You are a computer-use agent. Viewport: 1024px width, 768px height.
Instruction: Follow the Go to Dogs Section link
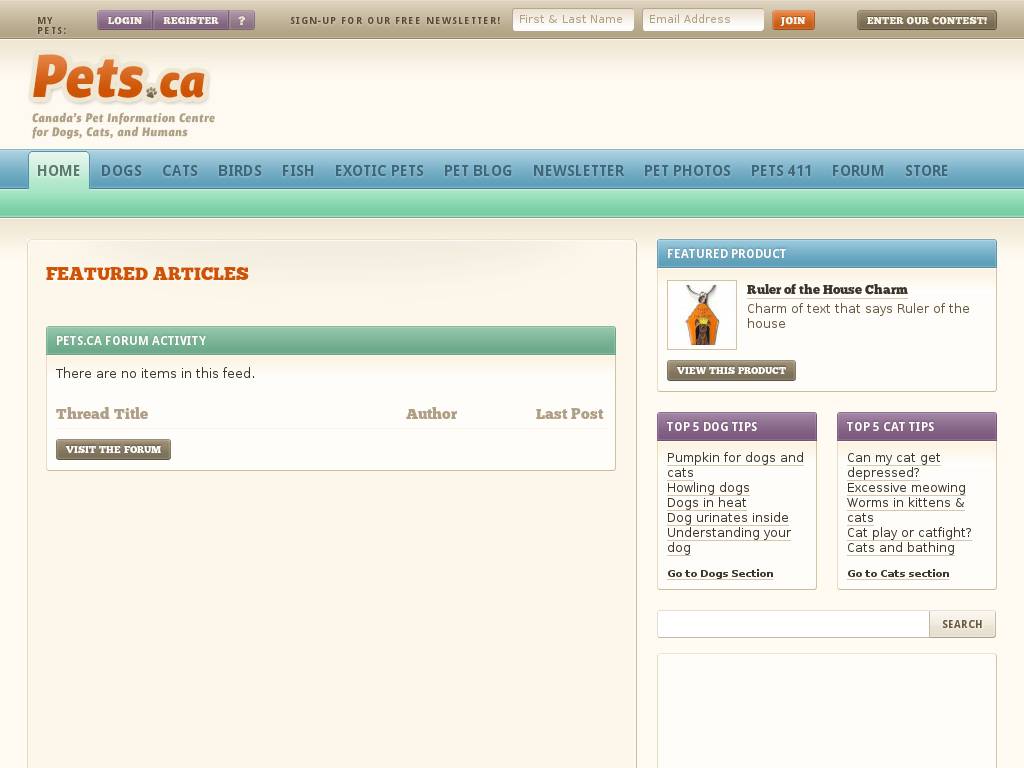pyautogui.click(x=720, y=574)
